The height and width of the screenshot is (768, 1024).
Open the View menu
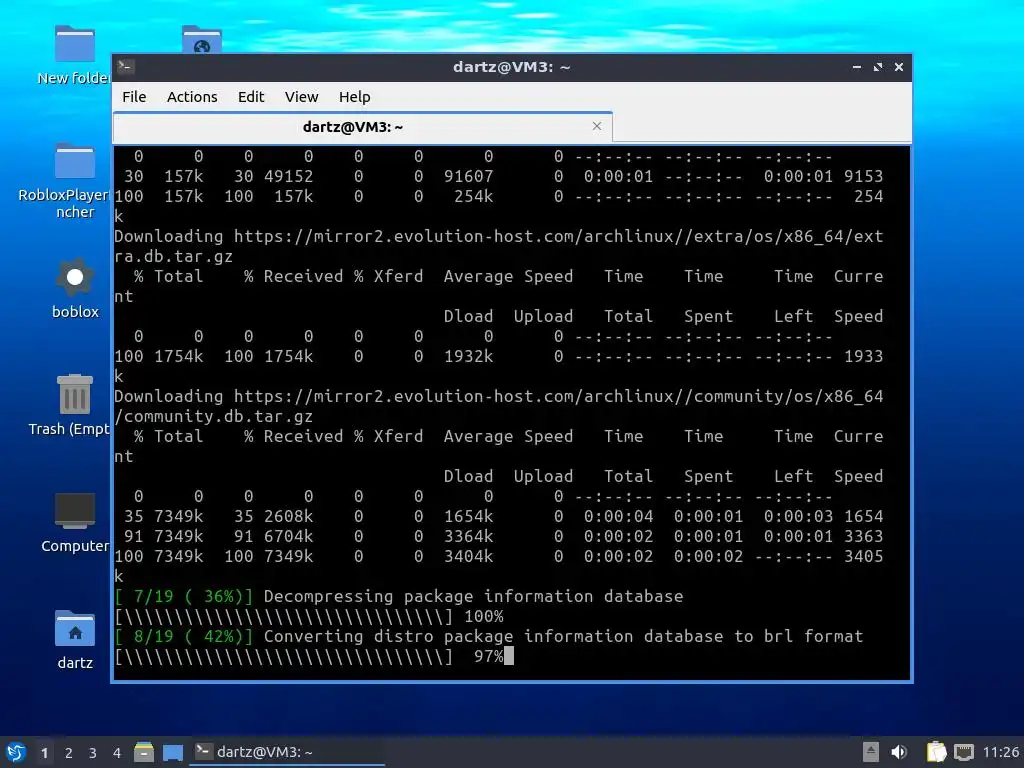point(301,97)
